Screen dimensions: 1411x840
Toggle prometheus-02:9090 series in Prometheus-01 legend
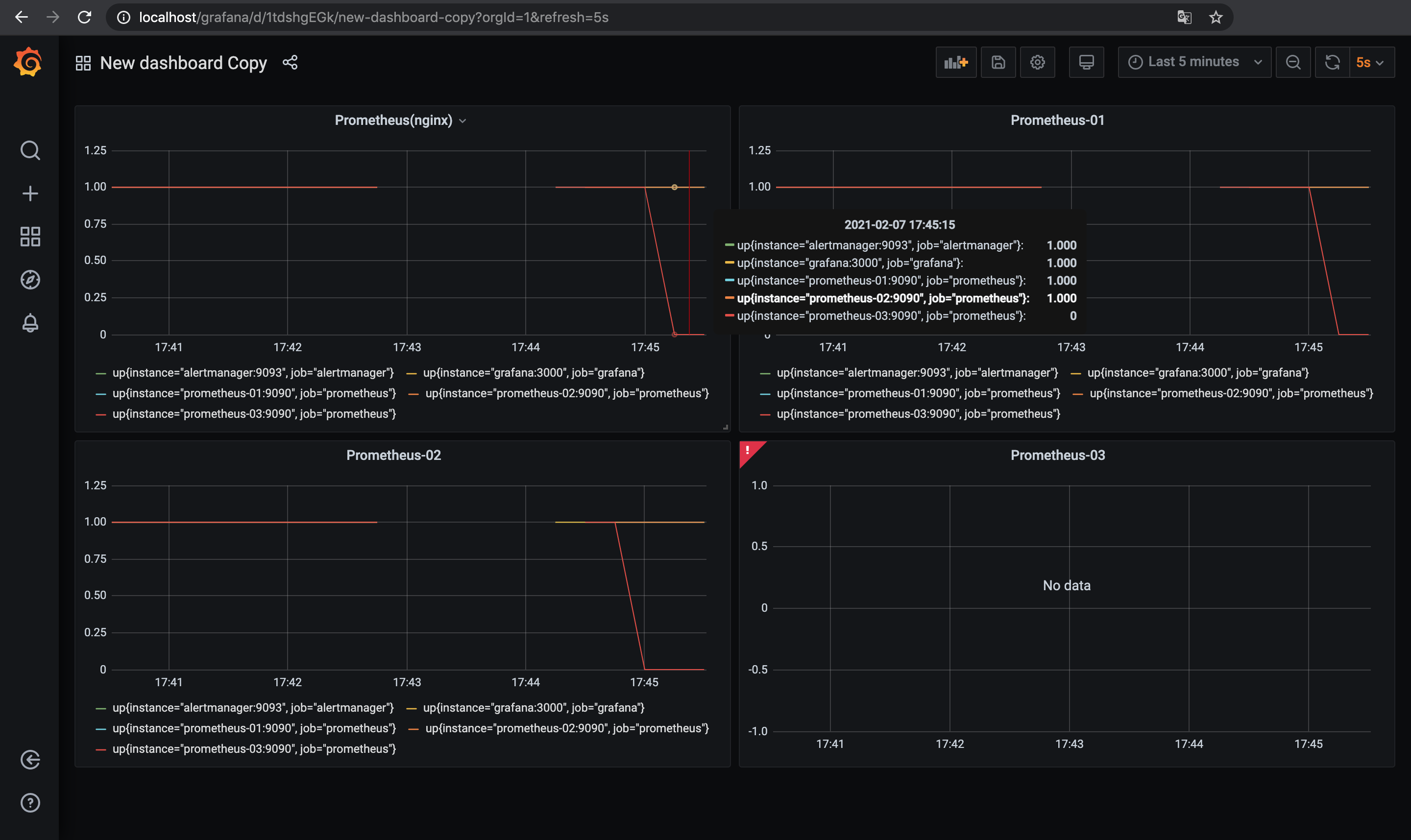1232,393
